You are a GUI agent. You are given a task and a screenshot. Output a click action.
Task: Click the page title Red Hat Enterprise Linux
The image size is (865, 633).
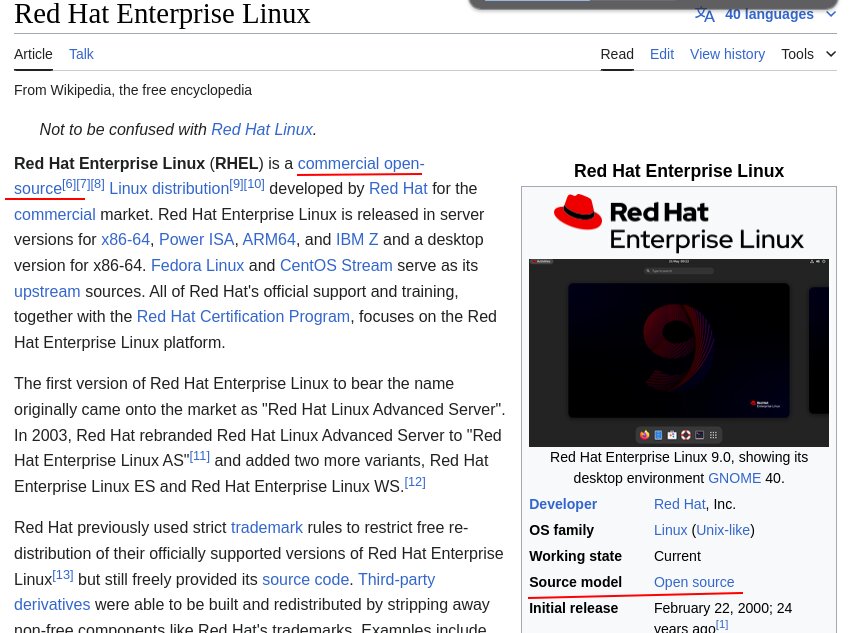[x=162, y=14]
